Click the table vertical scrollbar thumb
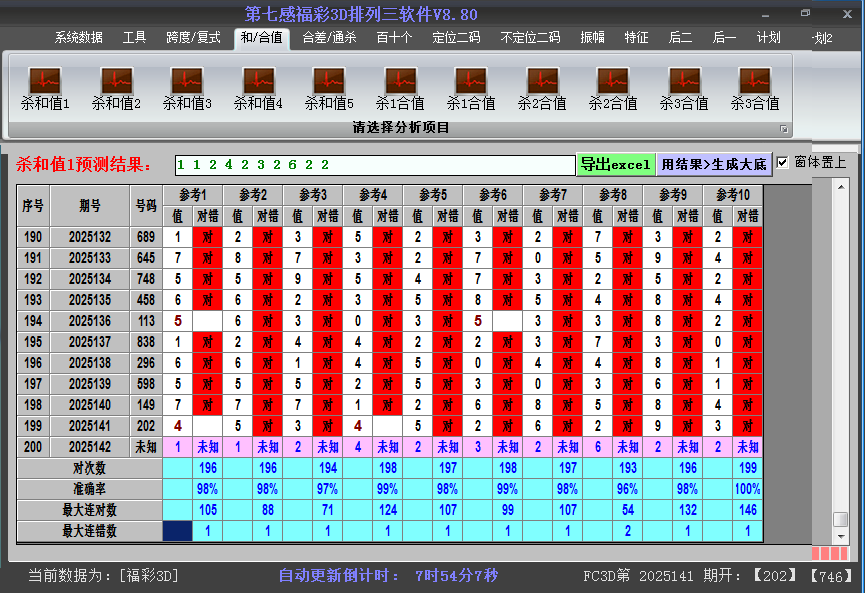865x593 pixels. coord(841,520)
